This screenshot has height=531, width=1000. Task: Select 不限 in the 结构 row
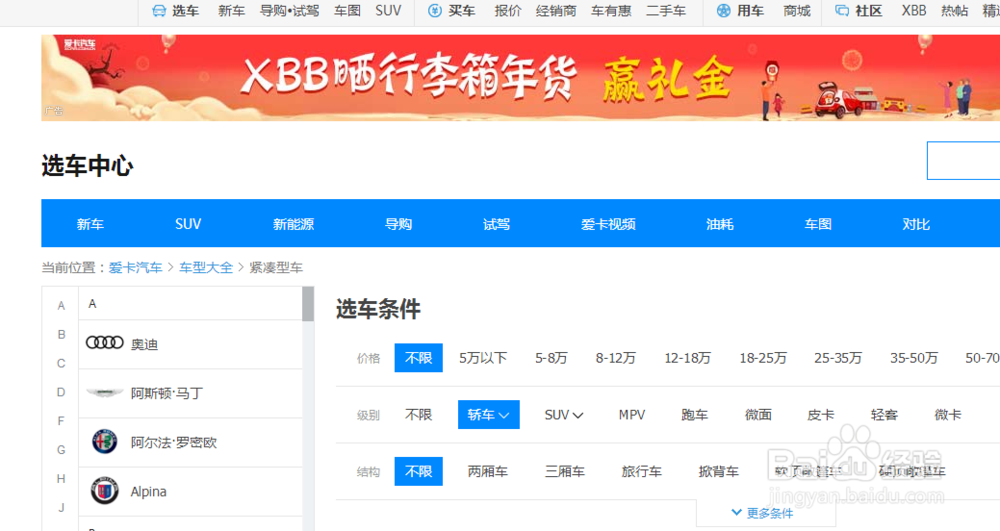pos(418,472)
